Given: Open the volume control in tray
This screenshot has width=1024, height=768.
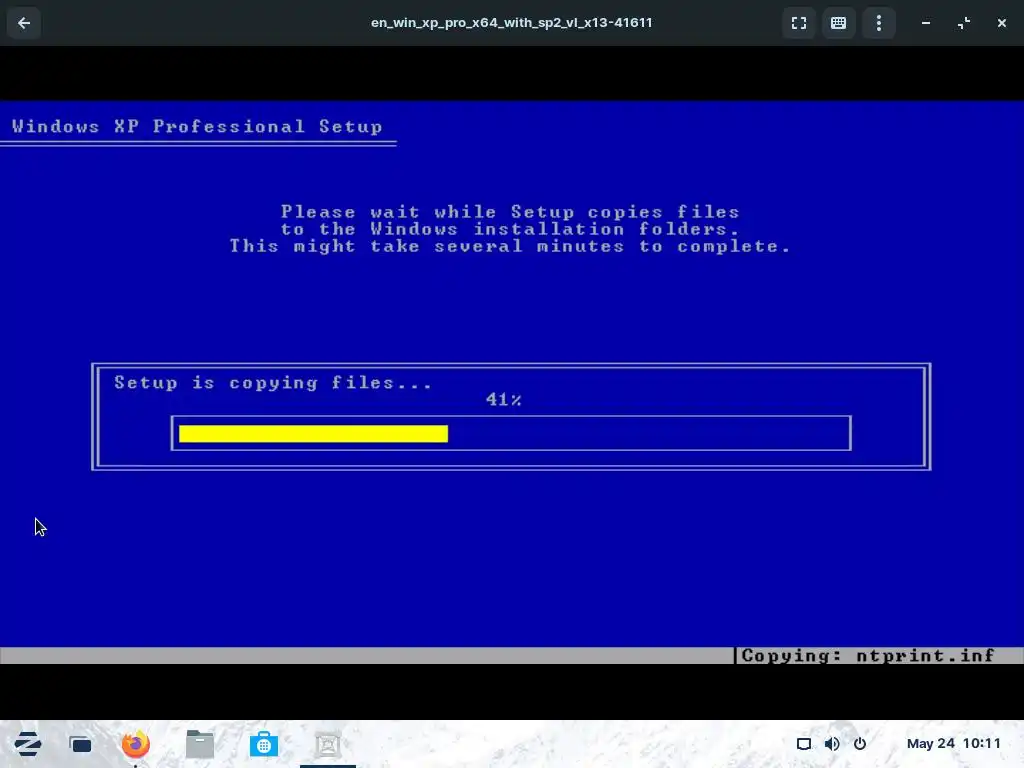Looking at the screenshot, I should coord(832,744).
